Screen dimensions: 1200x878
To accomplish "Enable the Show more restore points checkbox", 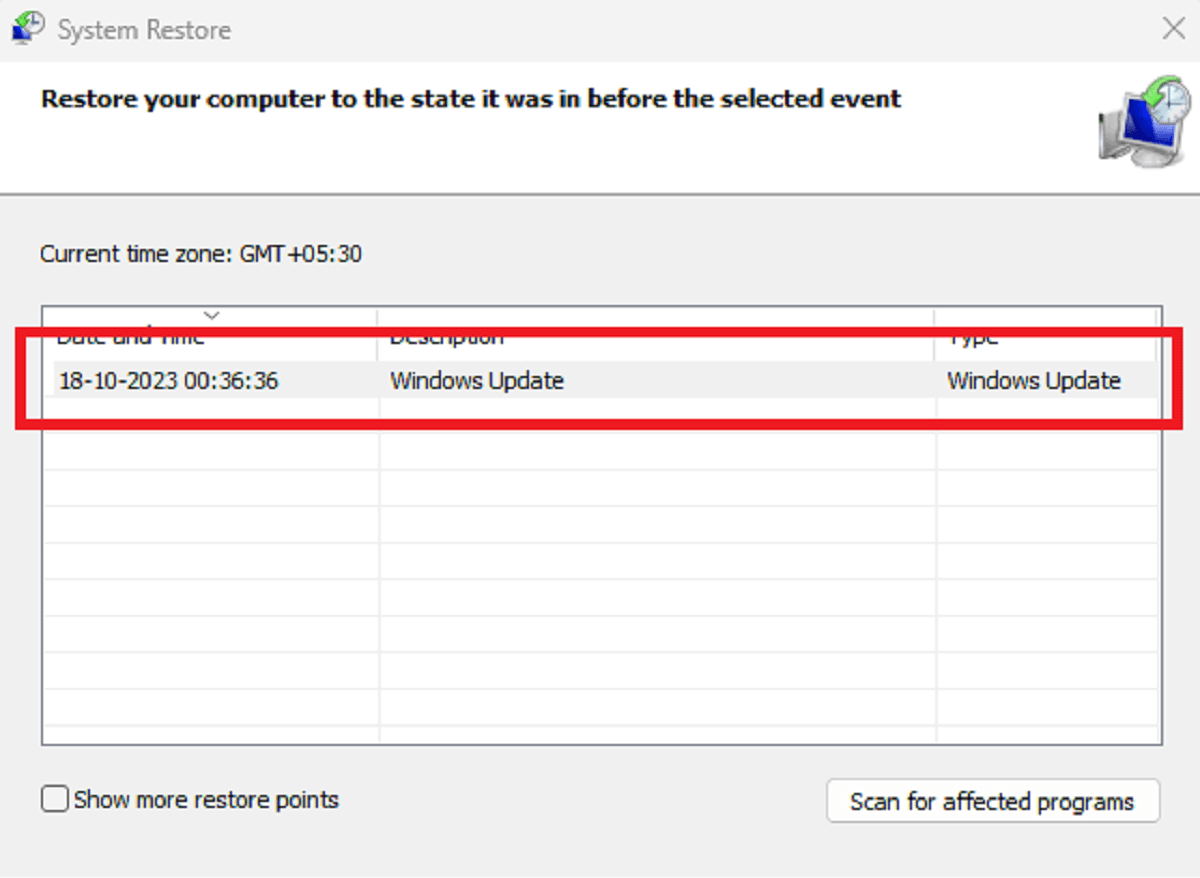I will click(x=56, y=799).
